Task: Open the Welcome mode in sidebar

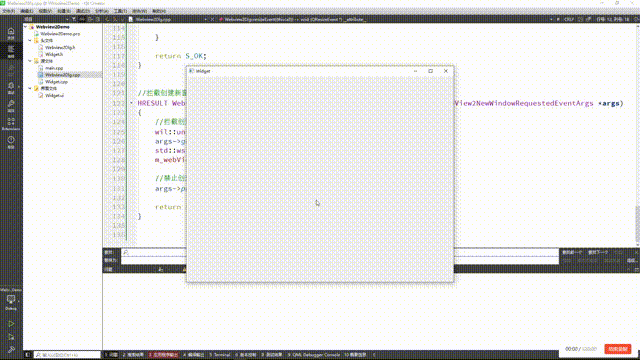Action: coord(11,33)
